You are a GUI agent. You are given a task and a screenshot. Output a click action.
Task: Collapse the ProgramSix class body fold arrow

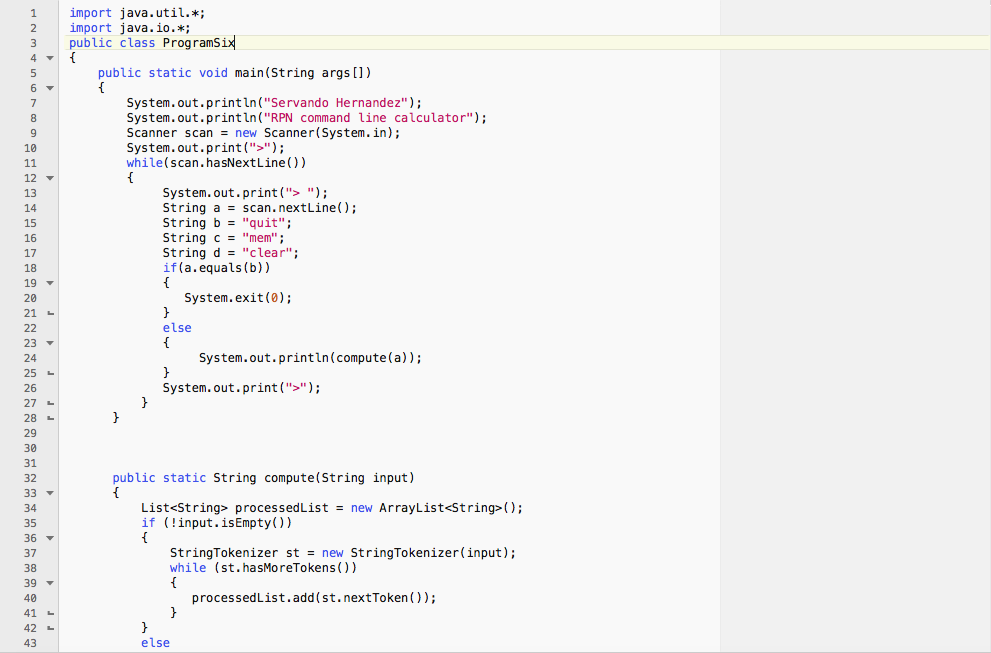coord(48,58)
